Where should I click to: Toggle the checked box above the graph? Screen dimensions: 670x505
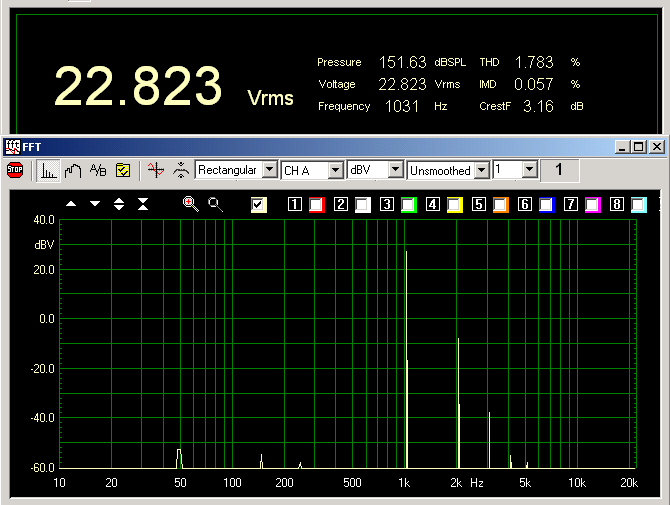[x=259, y=205]
